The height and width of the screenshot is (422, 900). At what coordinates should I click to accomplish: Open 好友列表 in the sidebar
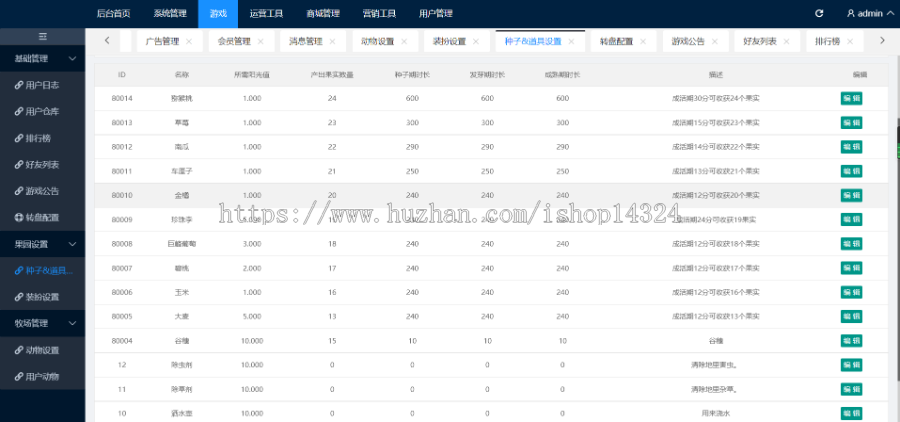pos(42,165)
